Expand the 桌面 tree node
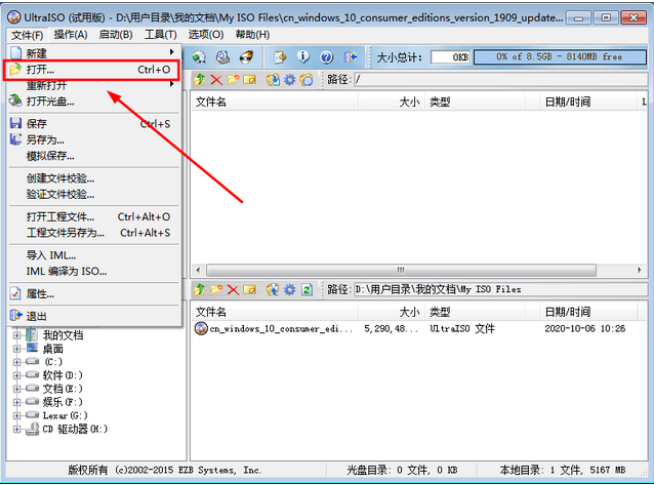 pyautogui.click(x=17, y=349)
